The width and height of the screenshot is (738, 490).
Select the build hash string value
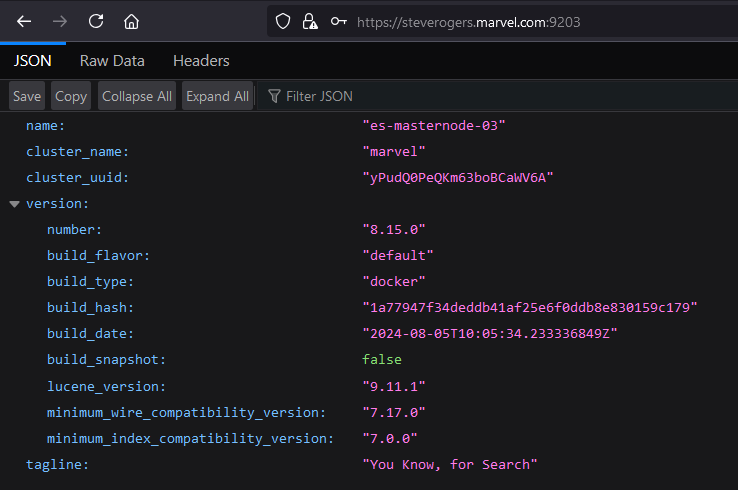pyautogui.click(x=529, y=307)
